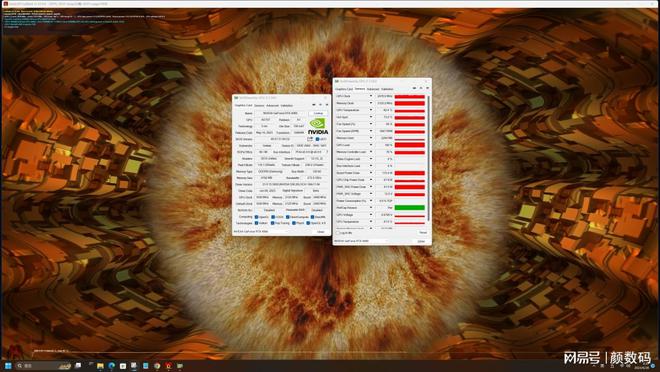Open the Windows Start menu
Image resolution: width=660 pixels, height=372 pixels.
point(8,366)
